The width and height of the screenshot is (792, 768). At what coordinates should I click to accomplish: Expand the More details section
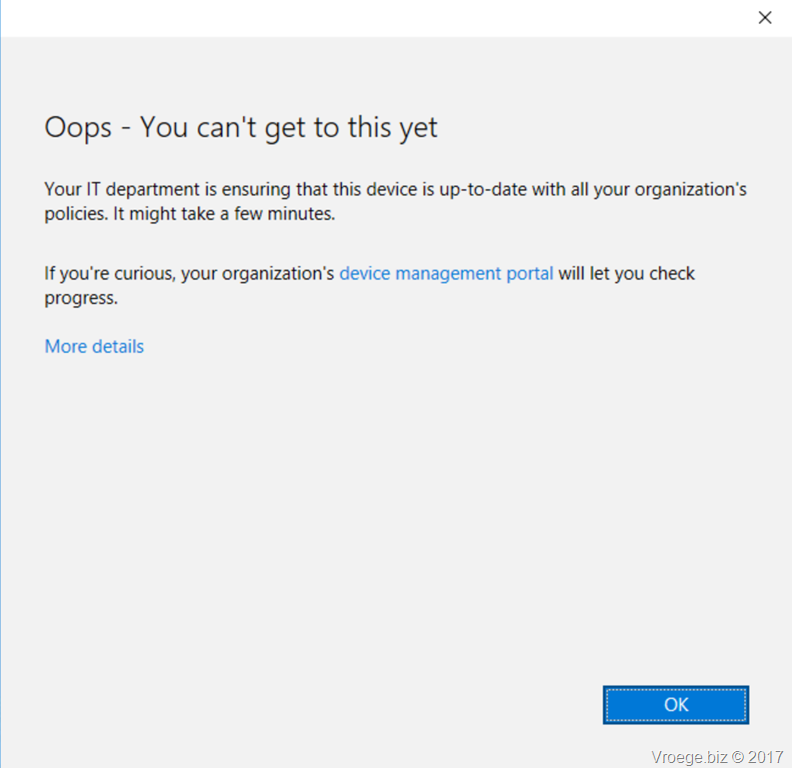pos(94,347)
